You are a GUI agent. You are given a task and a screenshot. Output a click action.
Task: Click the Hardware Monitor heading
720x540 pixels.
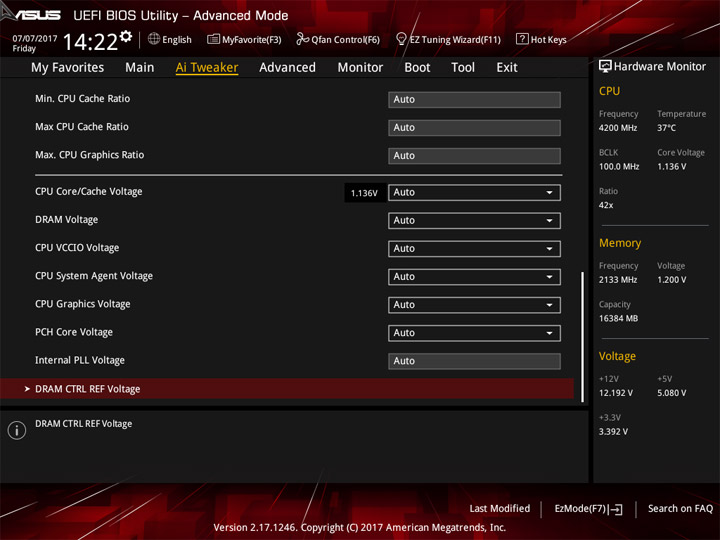click(660, 67)
